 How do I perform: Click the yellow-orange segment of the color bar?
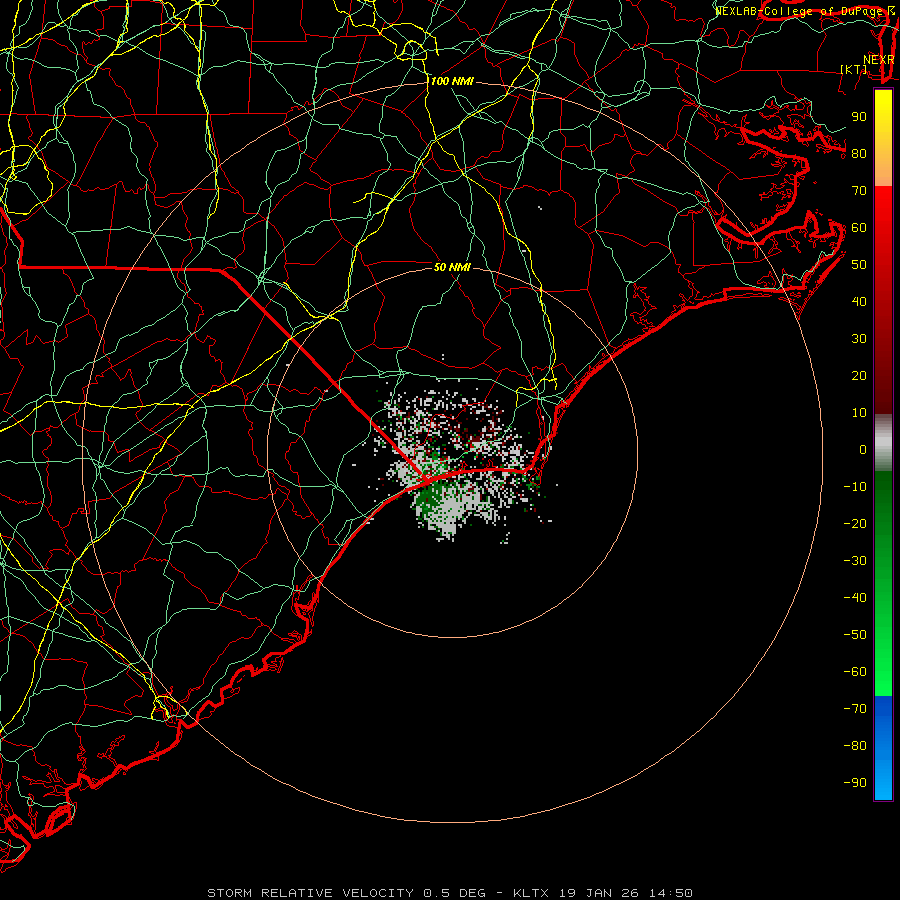(x=883, y=138)
